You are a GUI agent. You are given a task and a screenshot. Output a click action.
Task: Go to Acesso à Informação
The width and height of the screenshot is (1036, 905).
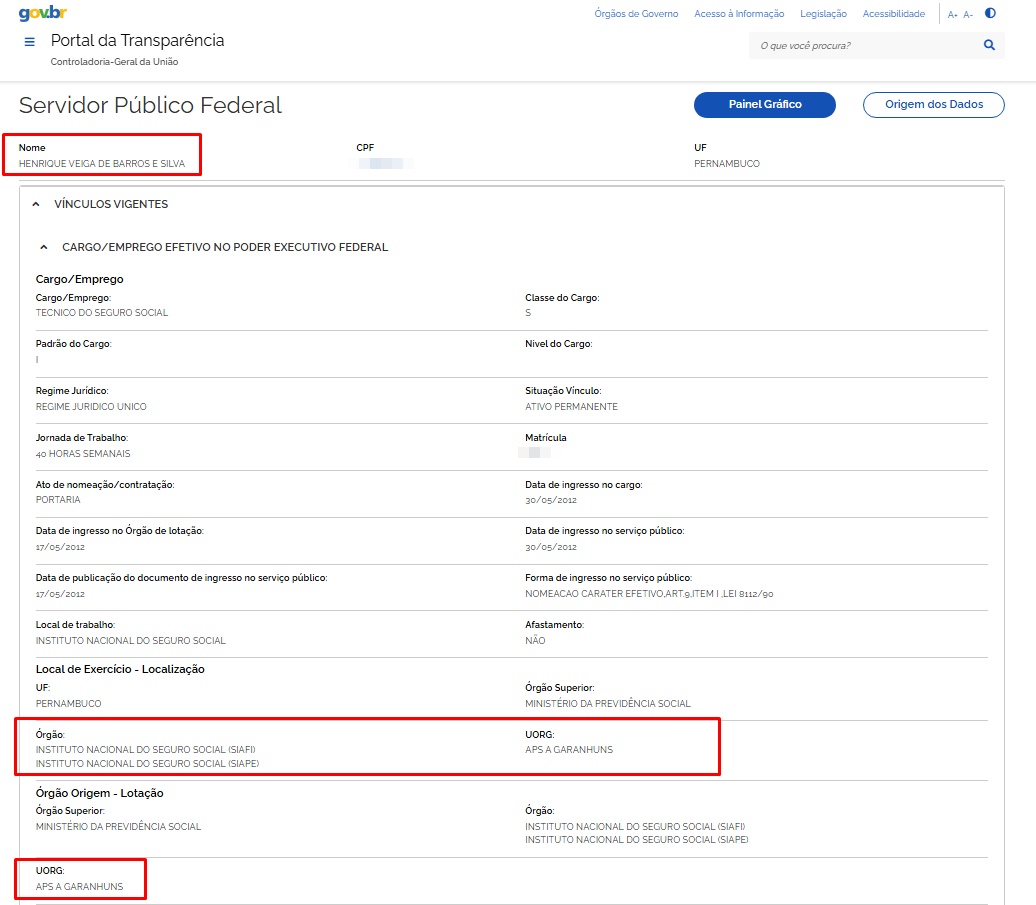tap(739, 14)
